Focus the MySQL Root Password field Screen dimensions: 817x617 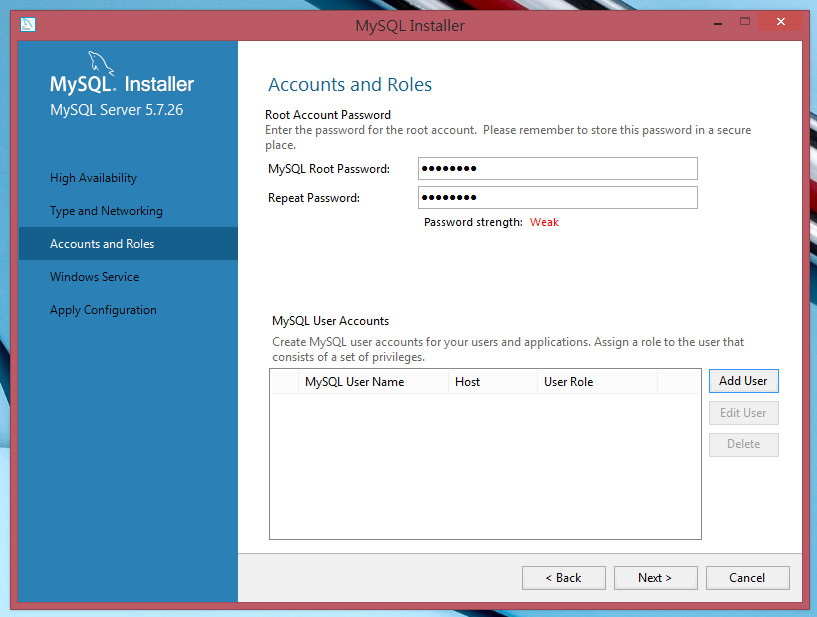[x=558, y=168]
